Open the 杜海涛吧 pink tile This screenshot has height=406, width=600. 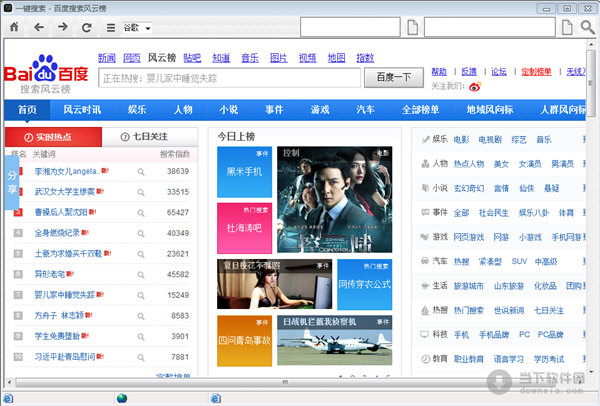[245, 228]
